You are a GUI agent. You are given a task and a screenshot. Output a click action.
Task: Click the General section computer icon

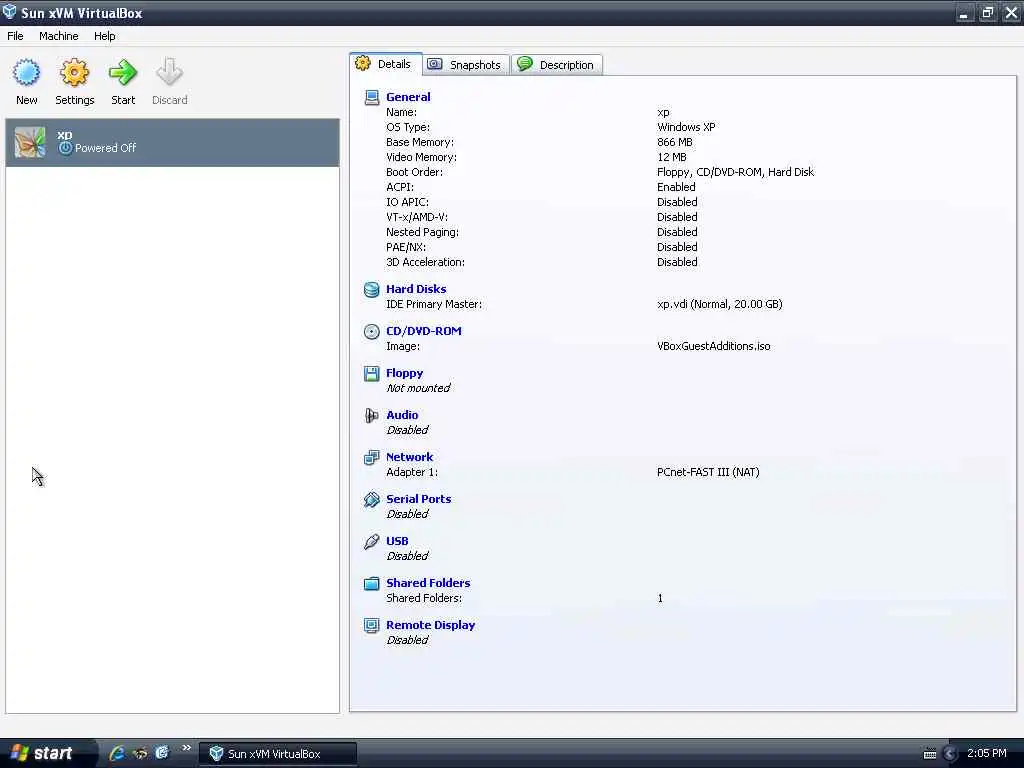click(372, 98)
